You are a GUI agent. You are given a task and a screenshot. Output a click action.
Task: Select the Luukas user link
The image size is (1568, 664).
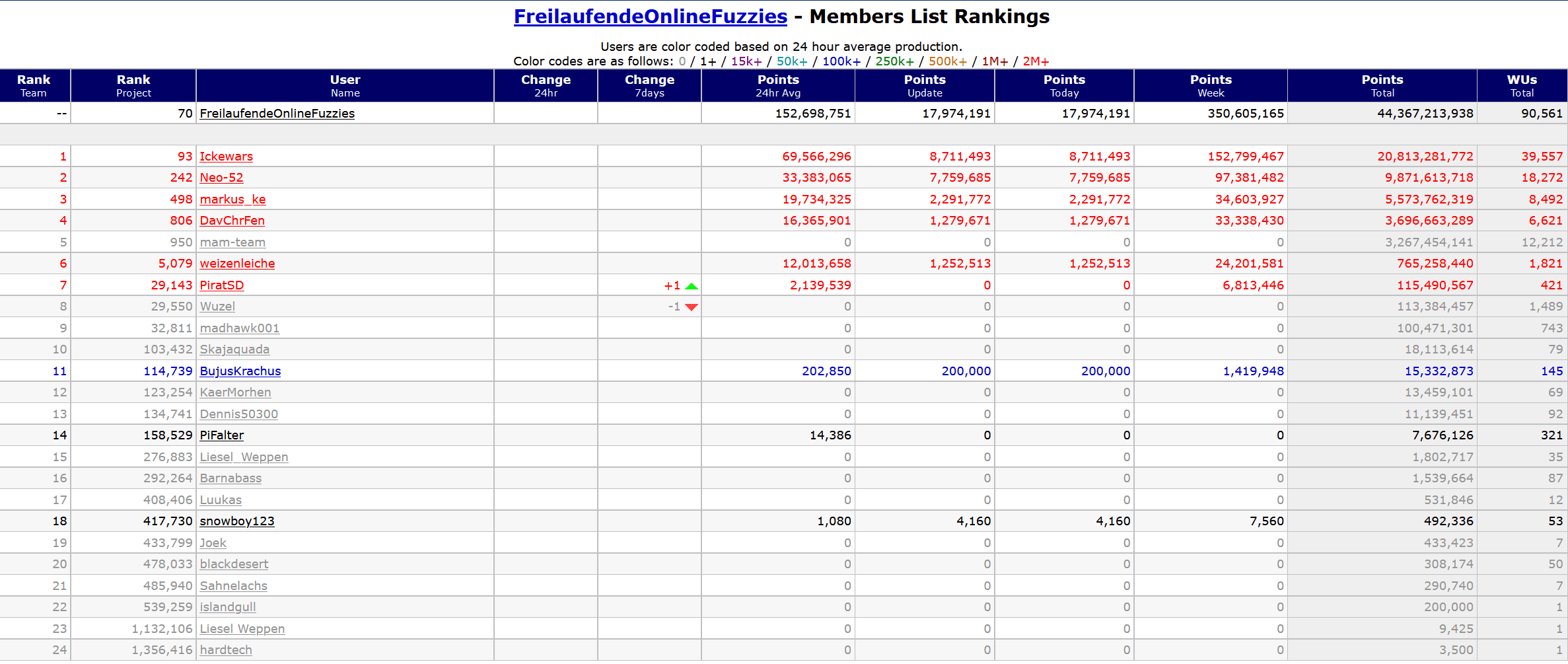221,500
